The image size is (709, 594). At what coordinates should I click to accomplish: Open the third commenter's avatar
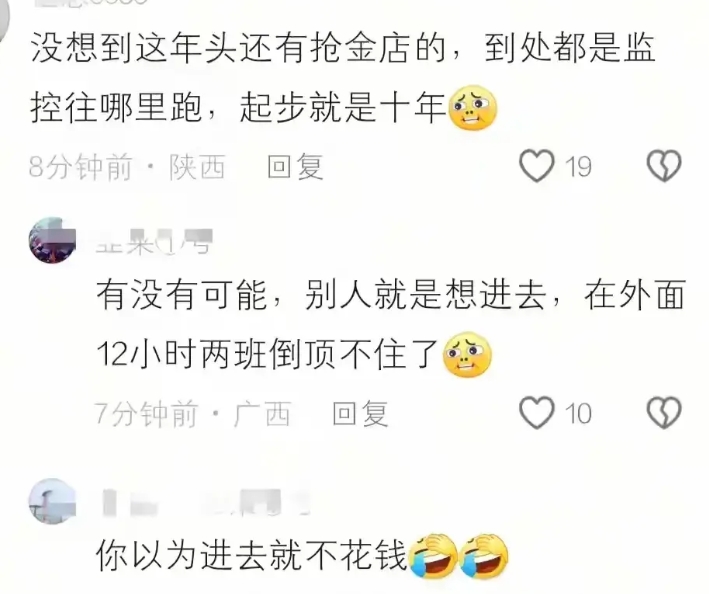tap(52, 501)
